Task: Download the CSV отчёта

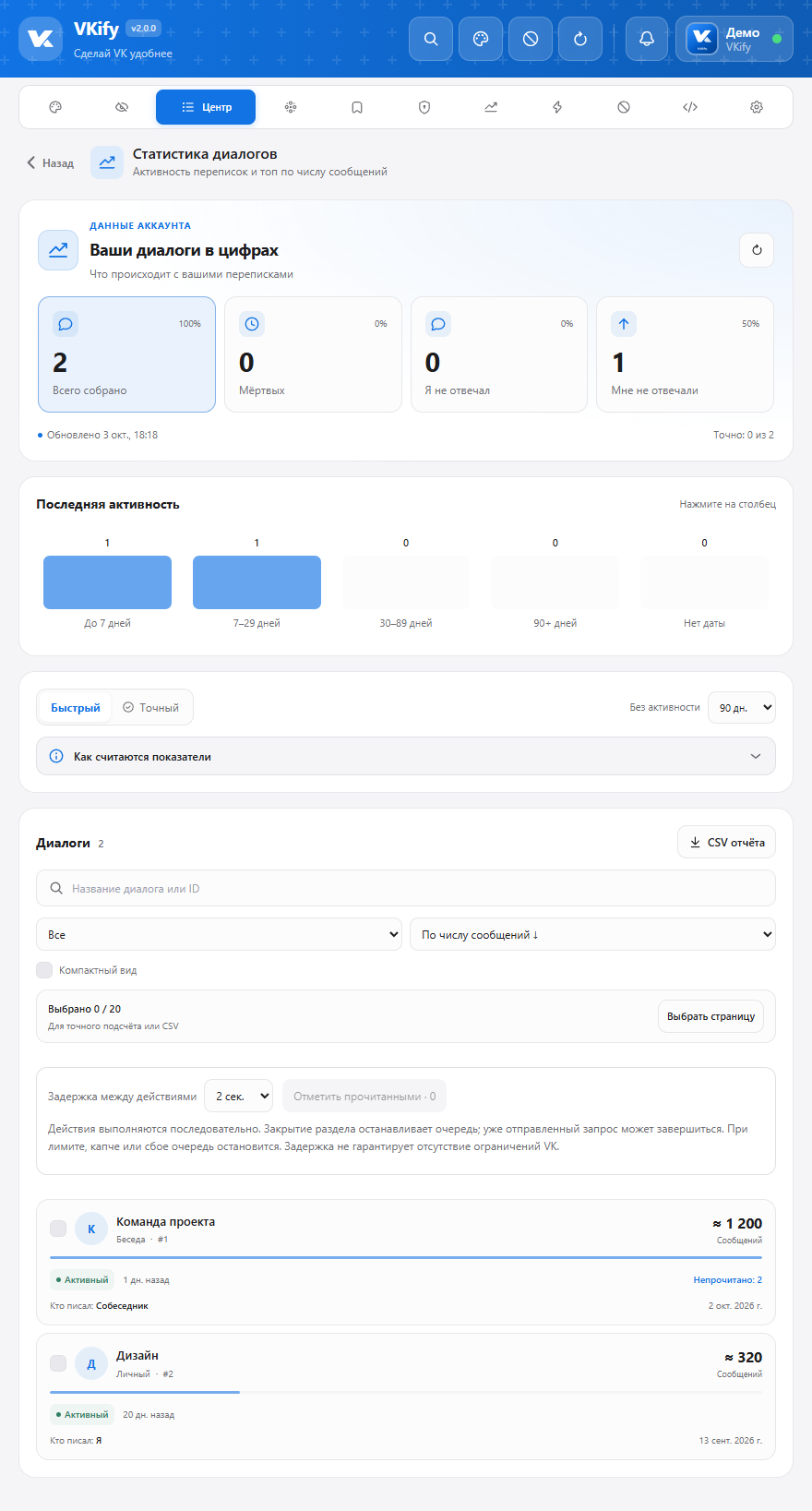Action: (x=726, y=842)
